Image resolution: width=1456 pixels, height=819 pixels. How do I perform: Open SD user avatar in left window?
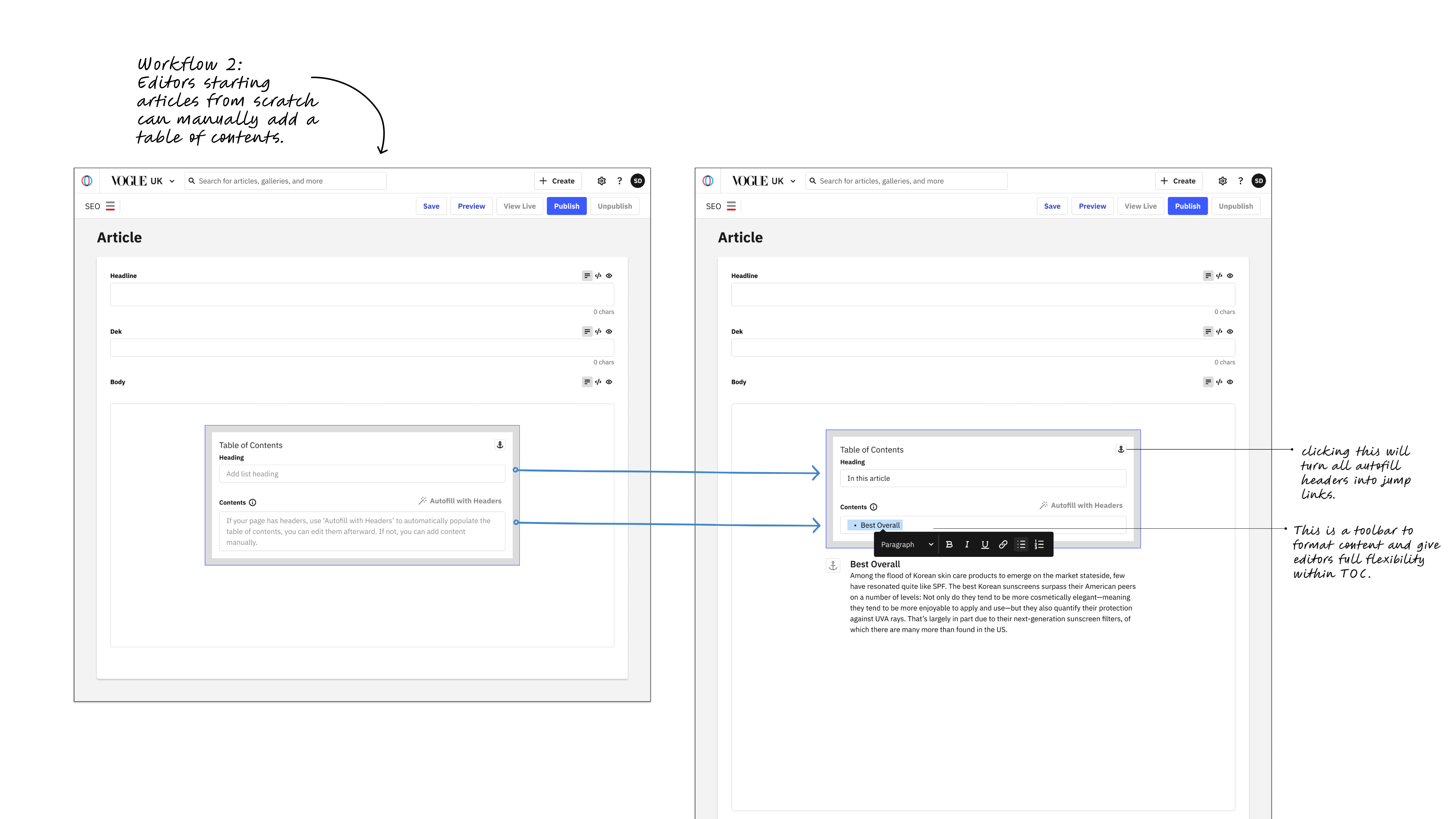pos(638,181)
